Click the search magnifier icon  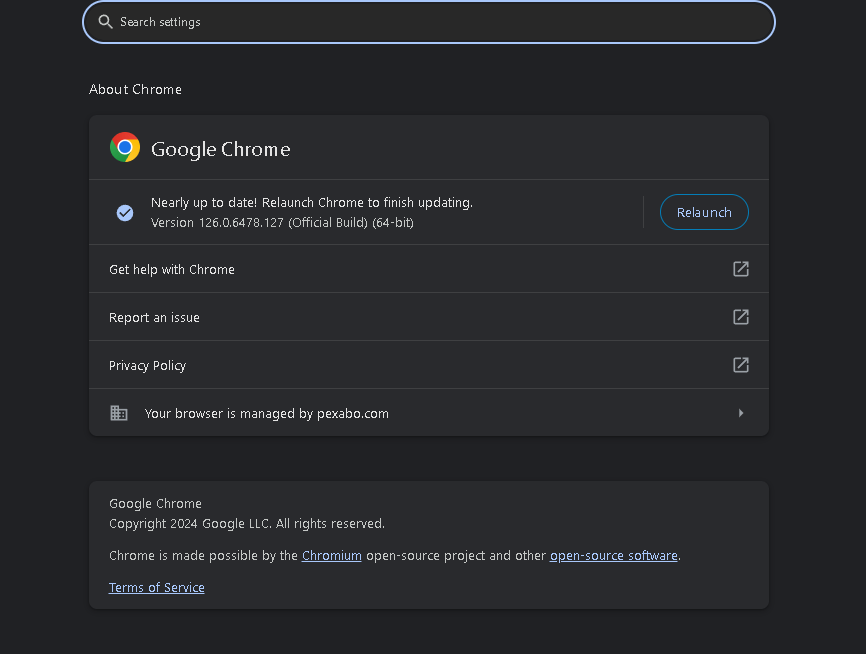[105, 22]
